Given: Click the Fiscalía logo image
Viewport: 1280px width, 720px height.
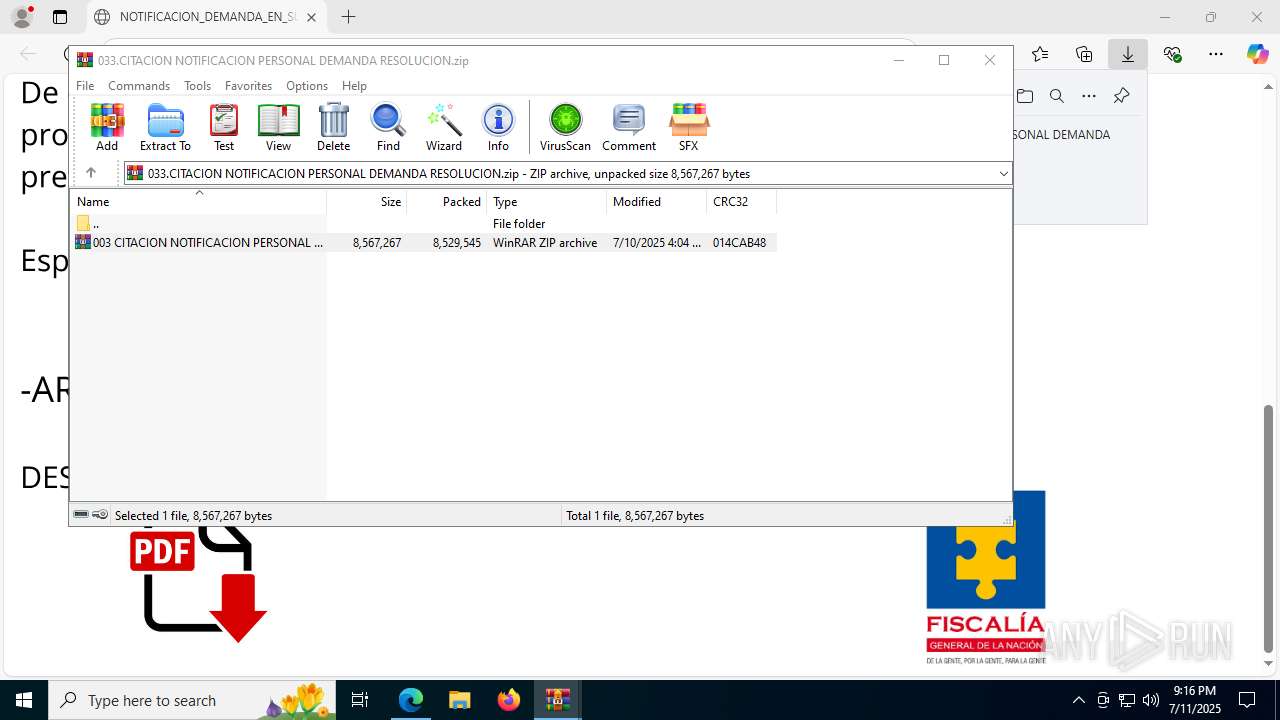Looking at the screenshot, I should pyautogui.click(x=986, y=577).
